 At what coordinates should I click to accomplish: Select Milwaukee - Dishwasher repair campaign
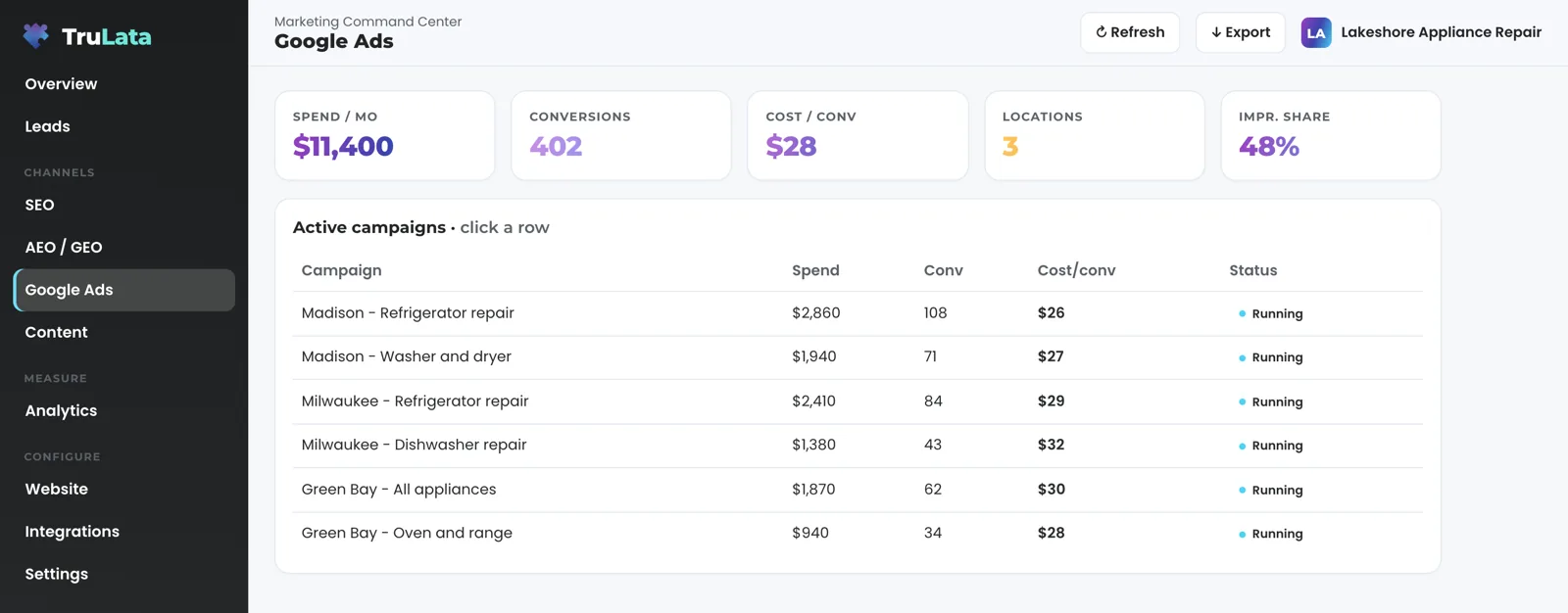pos(857,446)
